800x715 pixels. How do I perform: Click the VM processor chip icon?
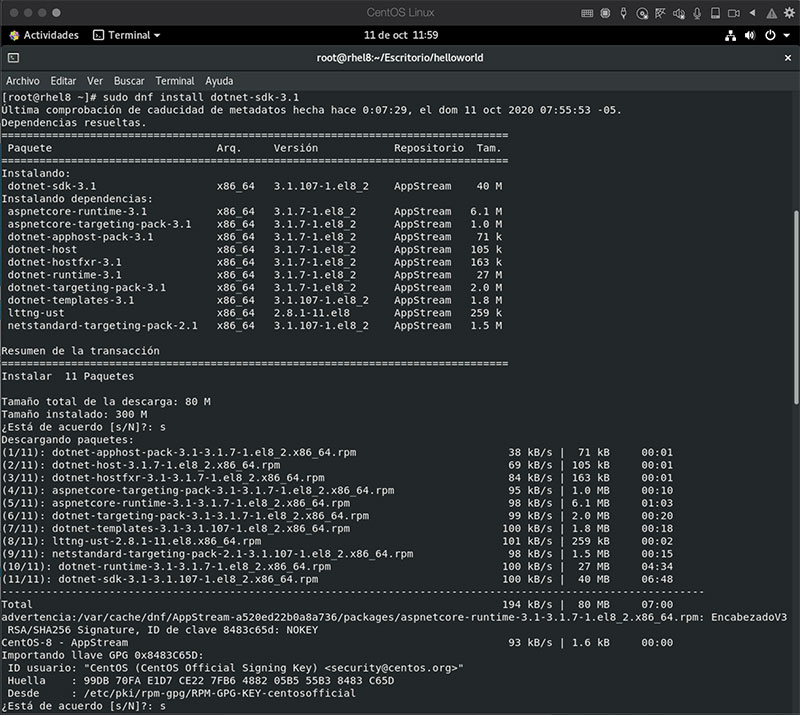point(605,13)
